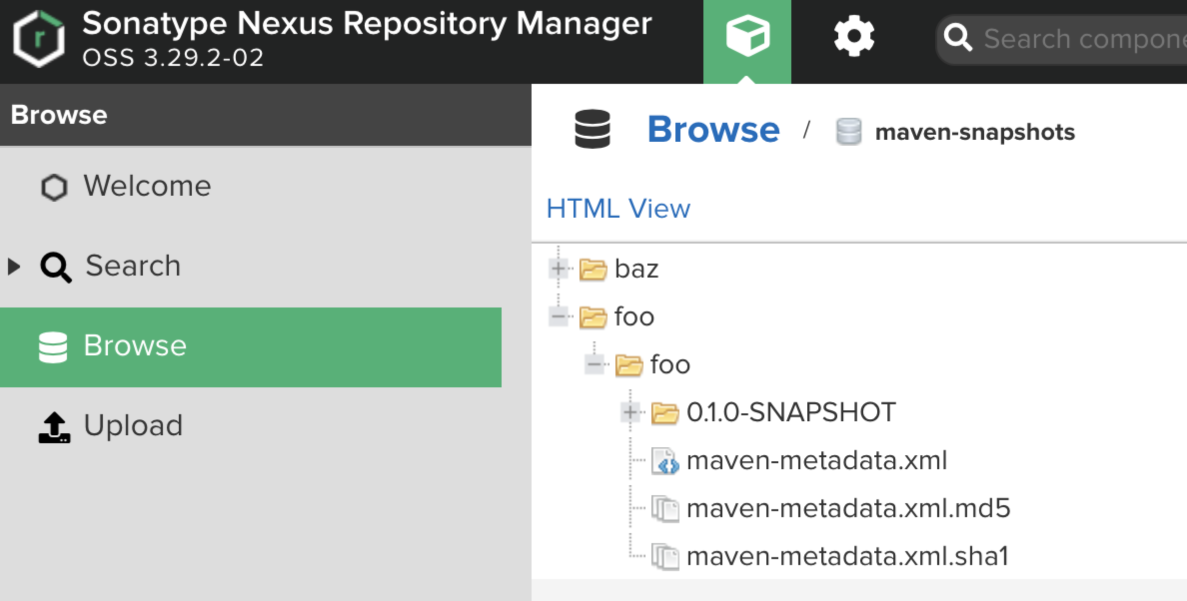Viewport: 1187px width, 601px height.
Task: Click the Browse breadcrumb link
Action: click(x=713, y=130)
